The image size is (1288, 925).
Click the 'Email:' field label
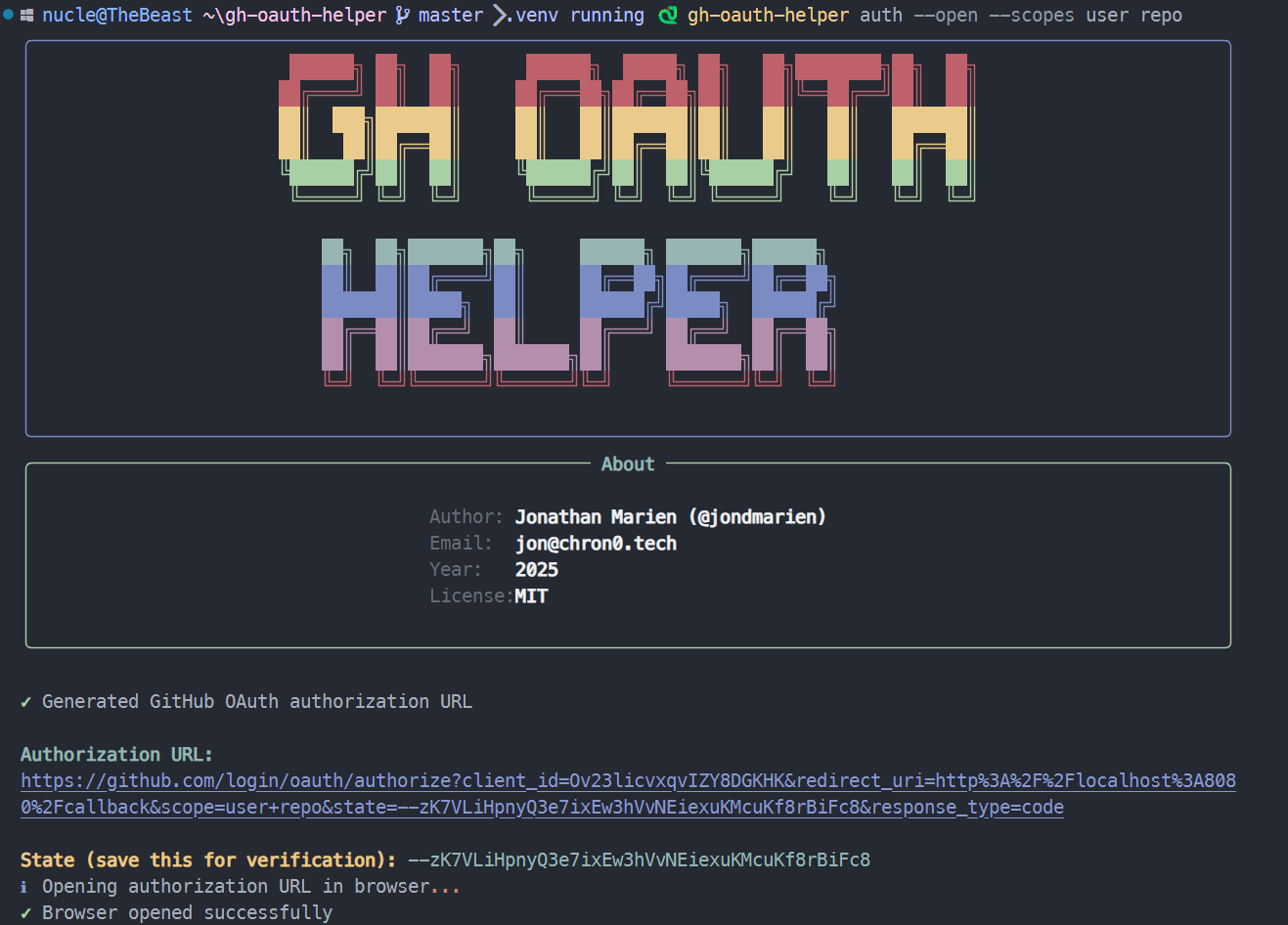click(461, 543)
